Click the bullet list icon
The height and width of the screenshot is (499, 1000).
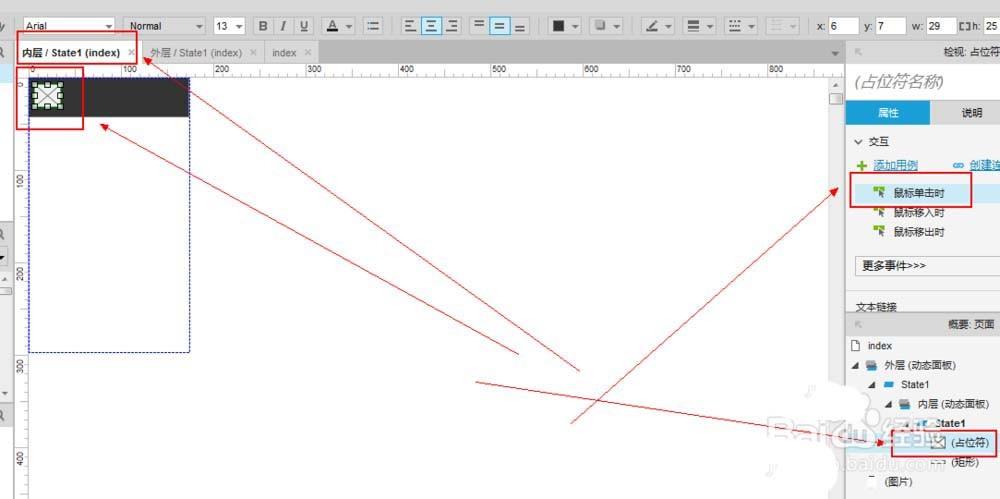pos(373,26)
